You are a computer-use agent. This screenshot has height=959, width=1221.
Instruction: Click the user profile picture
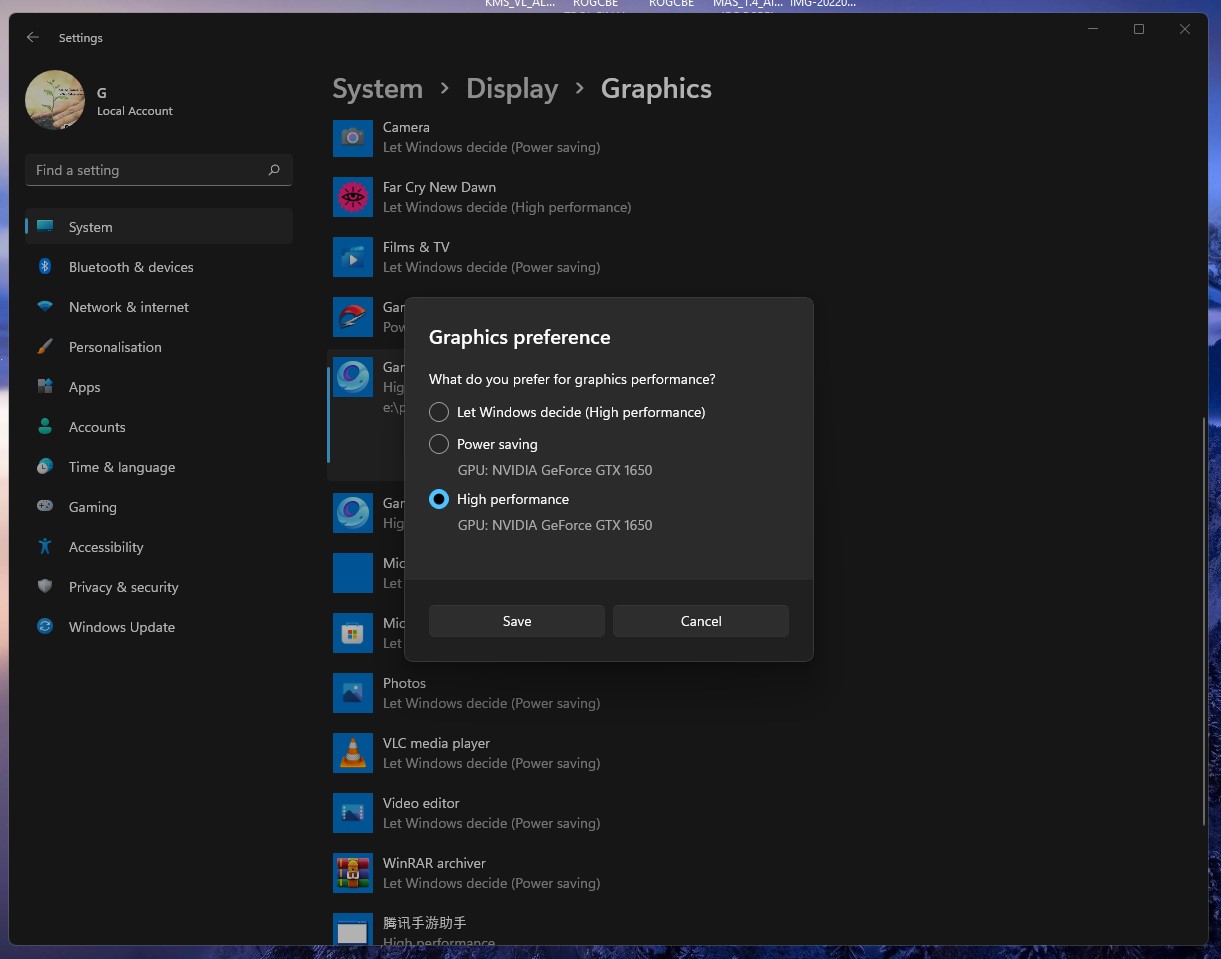[x=55, y=100]
